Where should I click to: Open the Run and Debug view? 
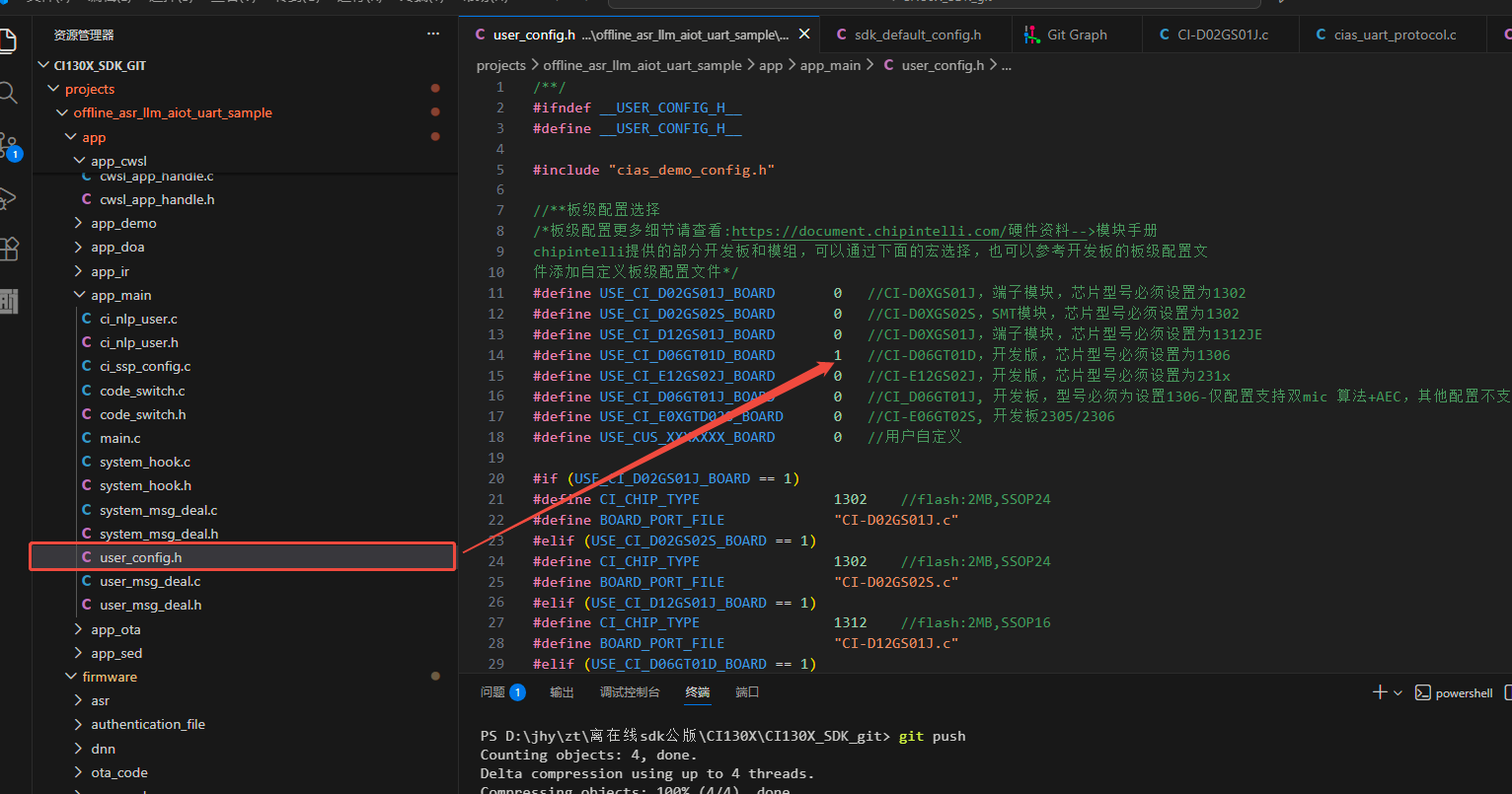(8, 198)
